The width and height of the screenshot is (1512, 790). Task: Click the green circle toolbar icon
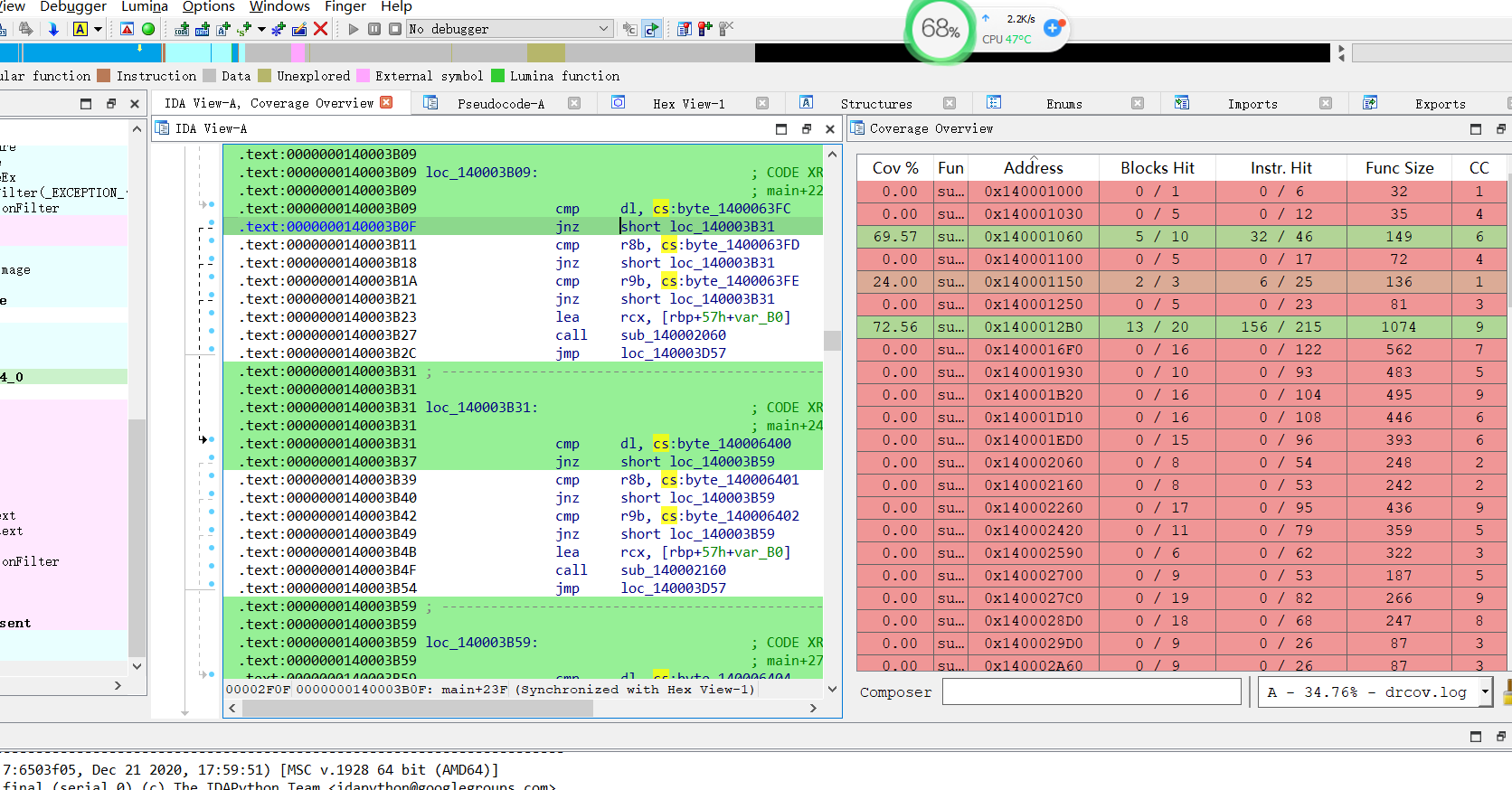(x=148, y=29)
